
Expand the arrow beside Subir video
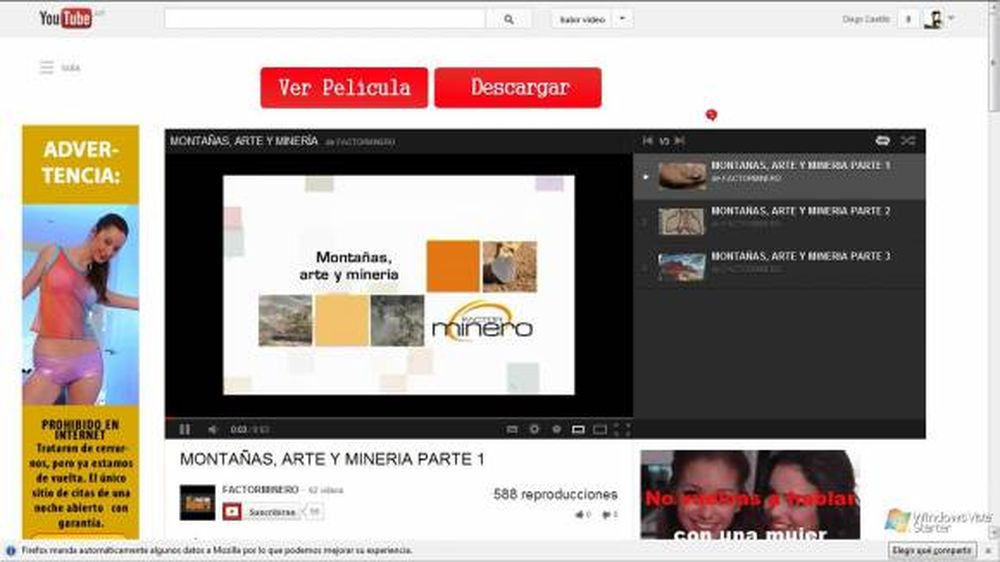pos(622,19)
